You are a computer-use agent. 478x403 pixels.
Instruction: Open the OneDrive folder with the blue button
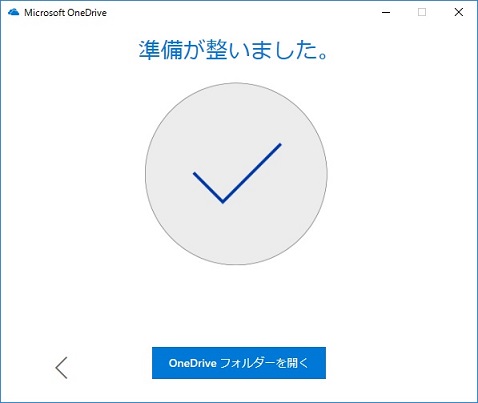point(239,363)
